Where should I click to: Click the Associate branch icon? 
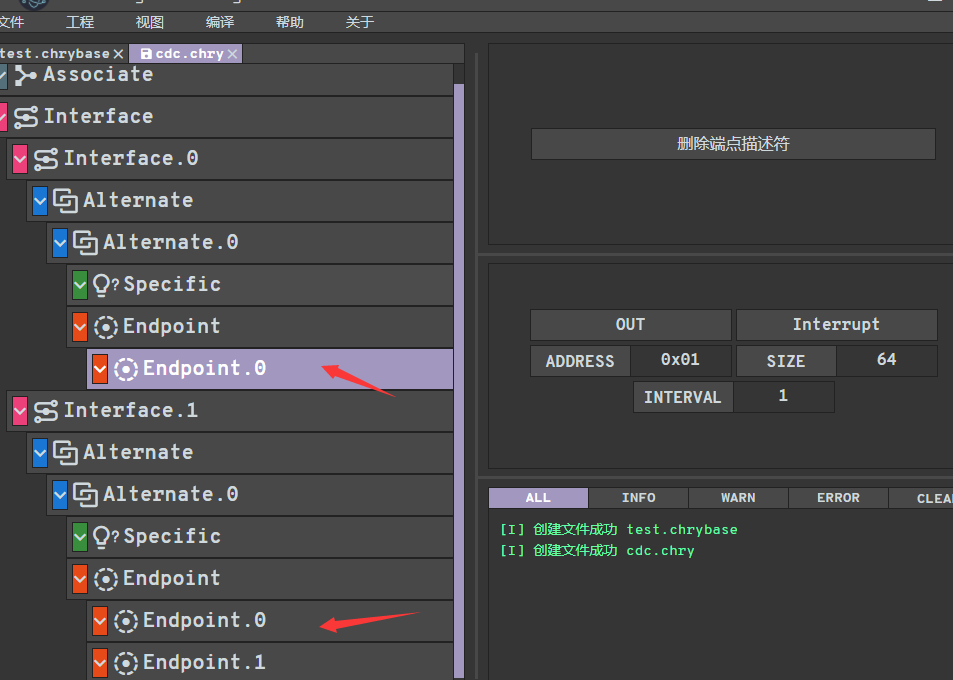tap(26, 75)
